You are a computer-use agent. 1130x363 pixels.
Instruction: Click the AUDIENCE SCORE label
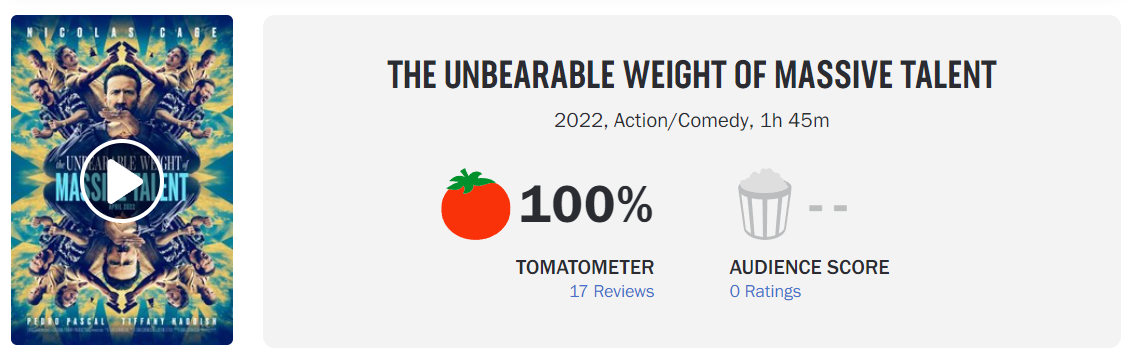(809, 268)
